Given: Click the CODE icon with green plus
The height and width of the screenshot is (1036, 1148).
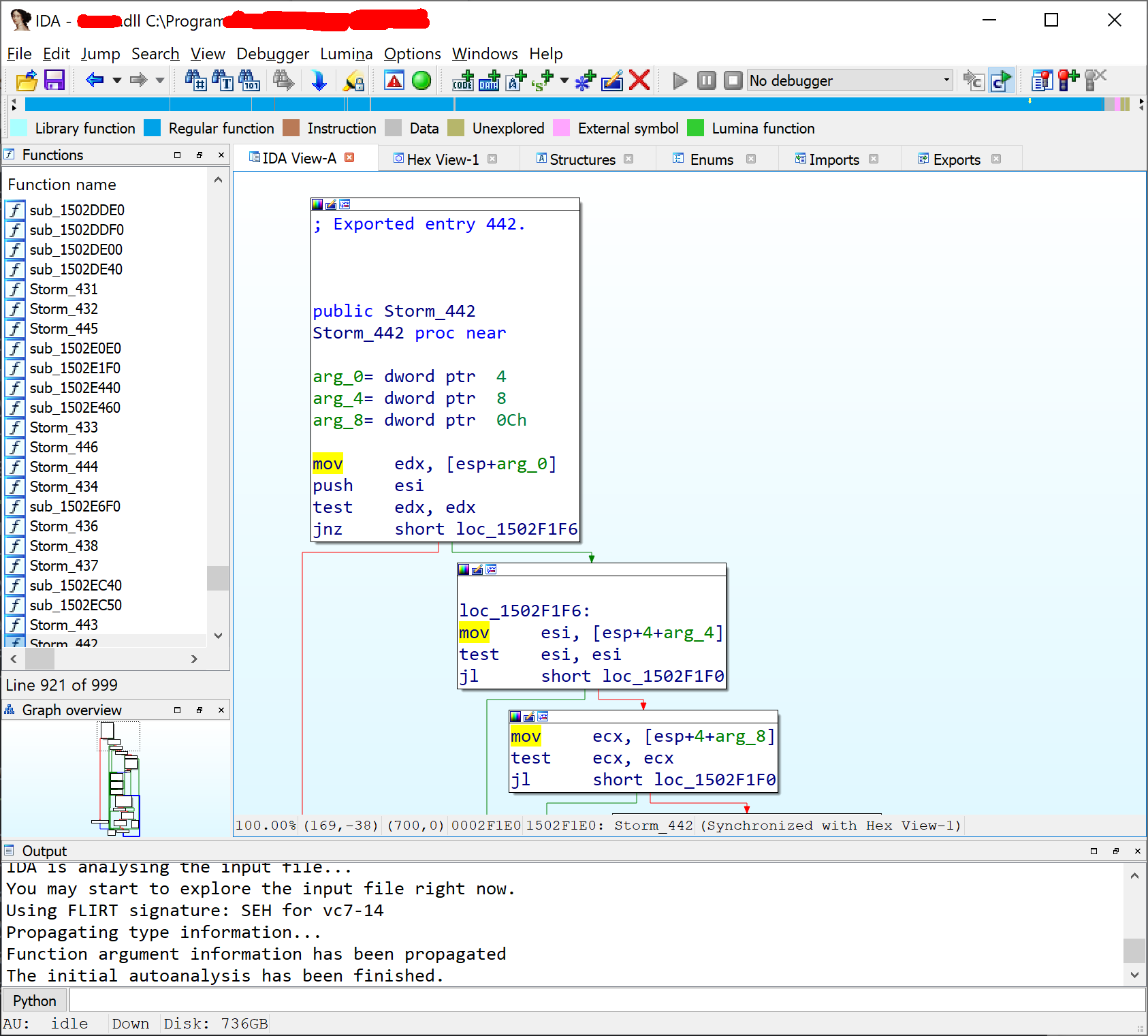Looking at the screenshot, I should pos(464,80).
